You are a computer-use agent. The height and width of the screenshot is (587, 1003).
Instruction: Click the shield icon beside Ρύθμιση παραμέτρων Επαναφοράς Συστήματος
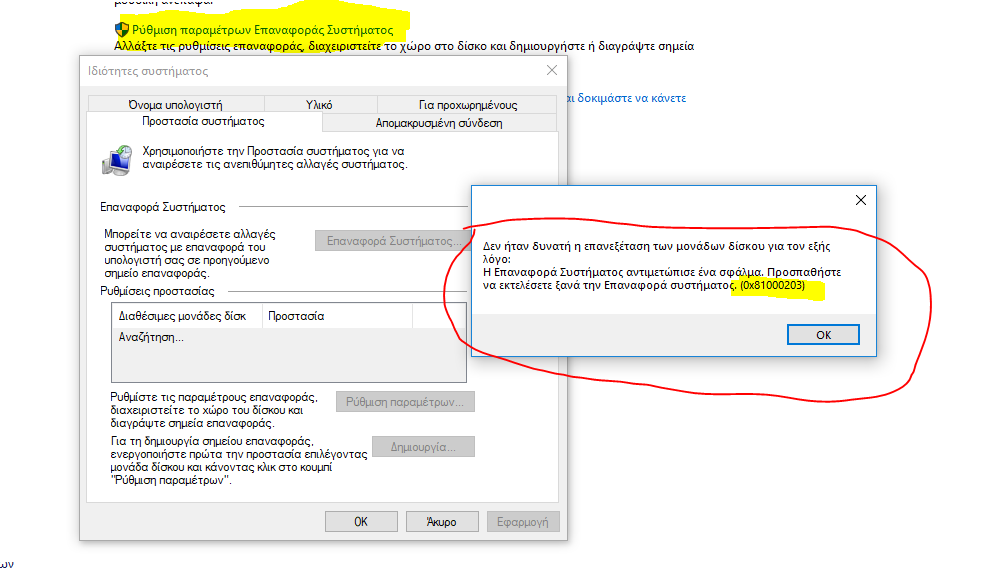pos(122,29)
